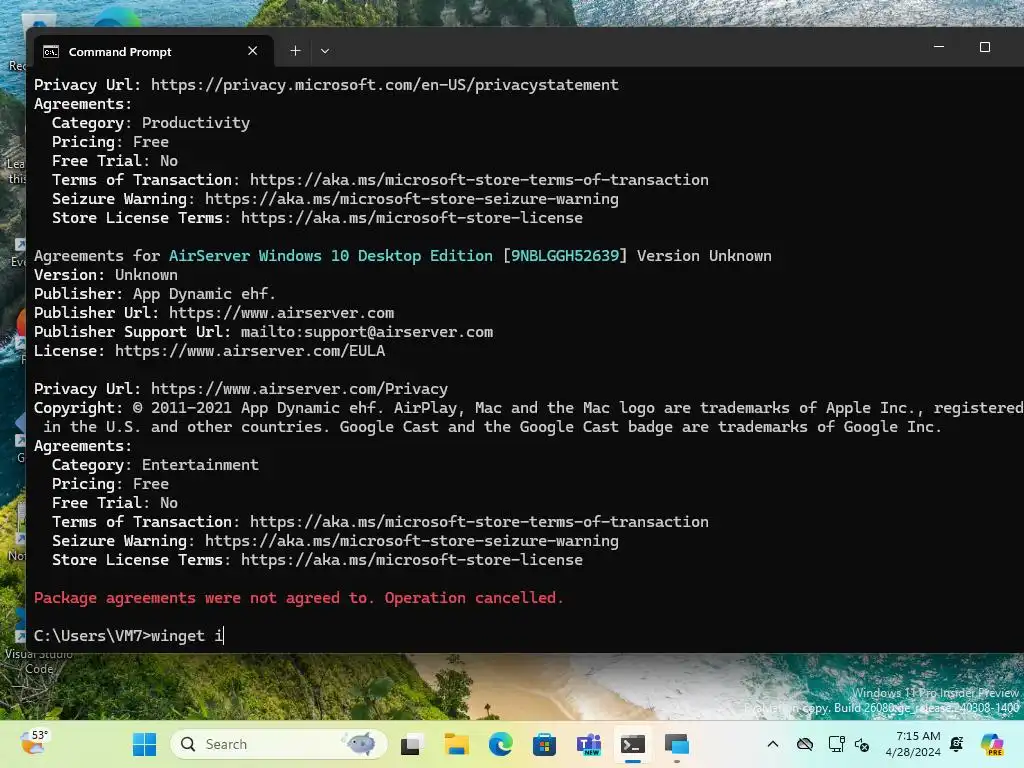
Task: Click the search highlight fish icon
Action: 360,743
